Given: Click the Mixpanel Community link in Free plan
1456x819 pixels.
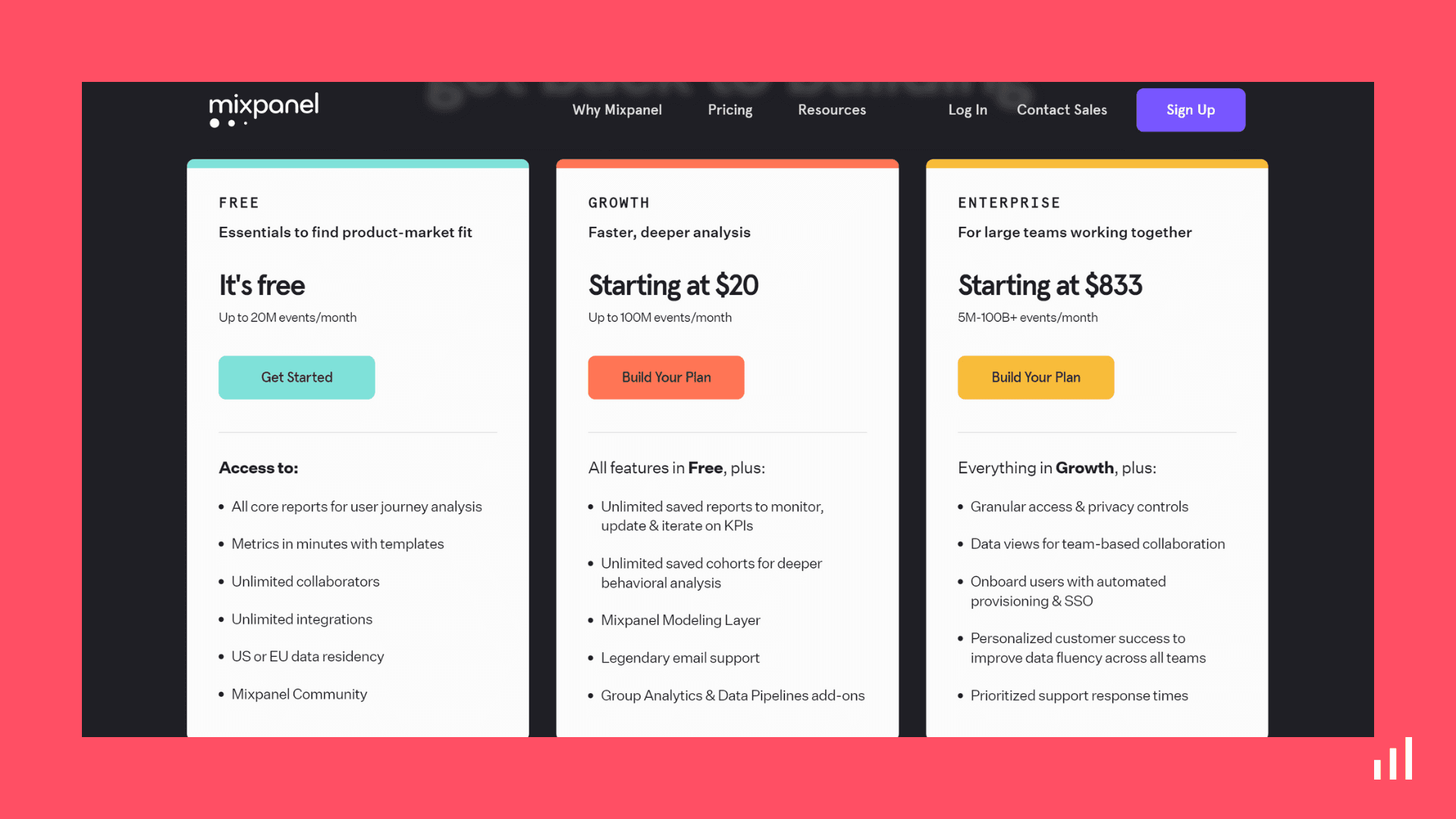Looking at the screenshot, I should click(299, 694).
